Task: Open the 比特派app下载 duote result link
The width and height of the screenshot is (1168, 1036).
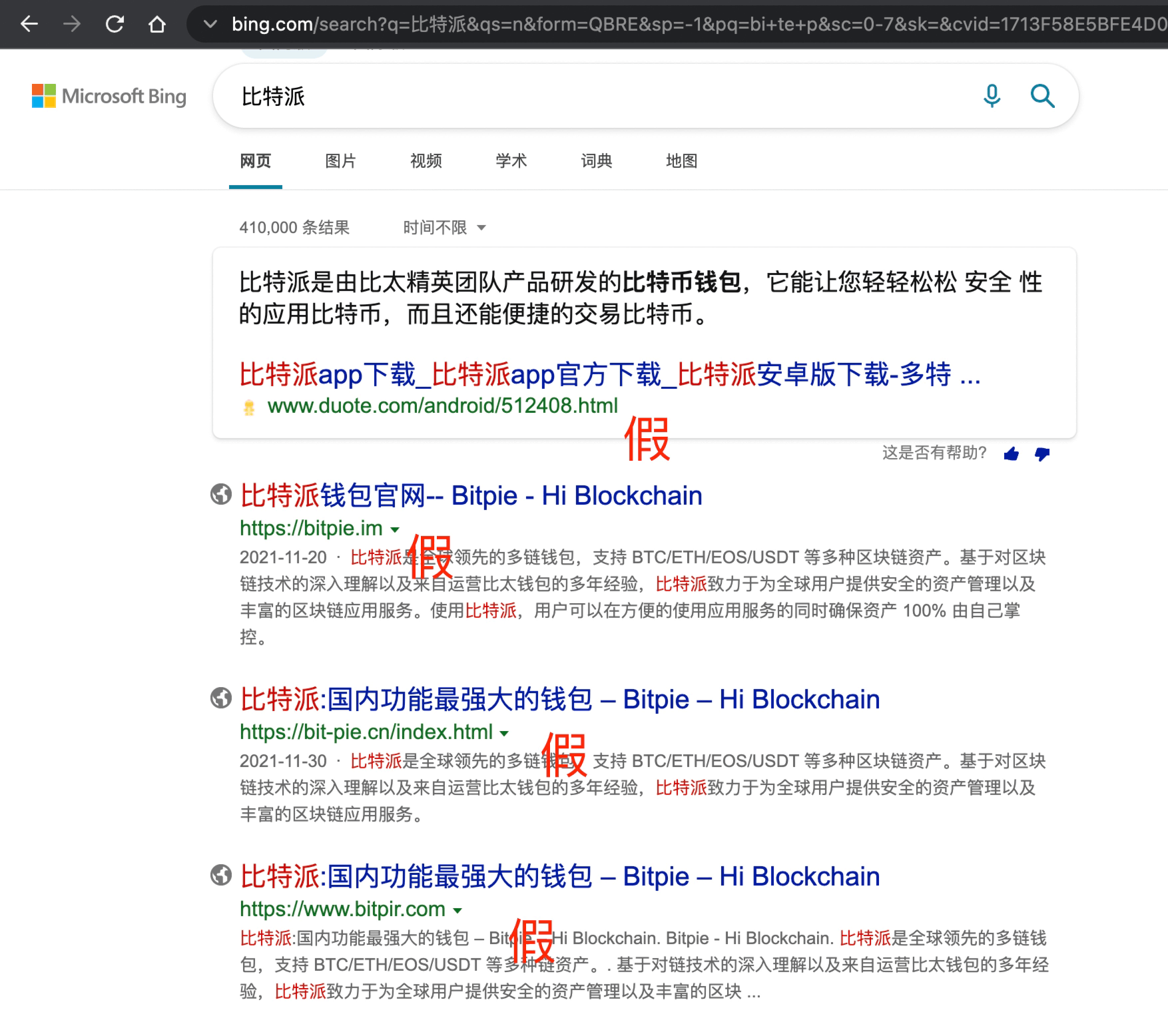Action: tap(609, 374)
